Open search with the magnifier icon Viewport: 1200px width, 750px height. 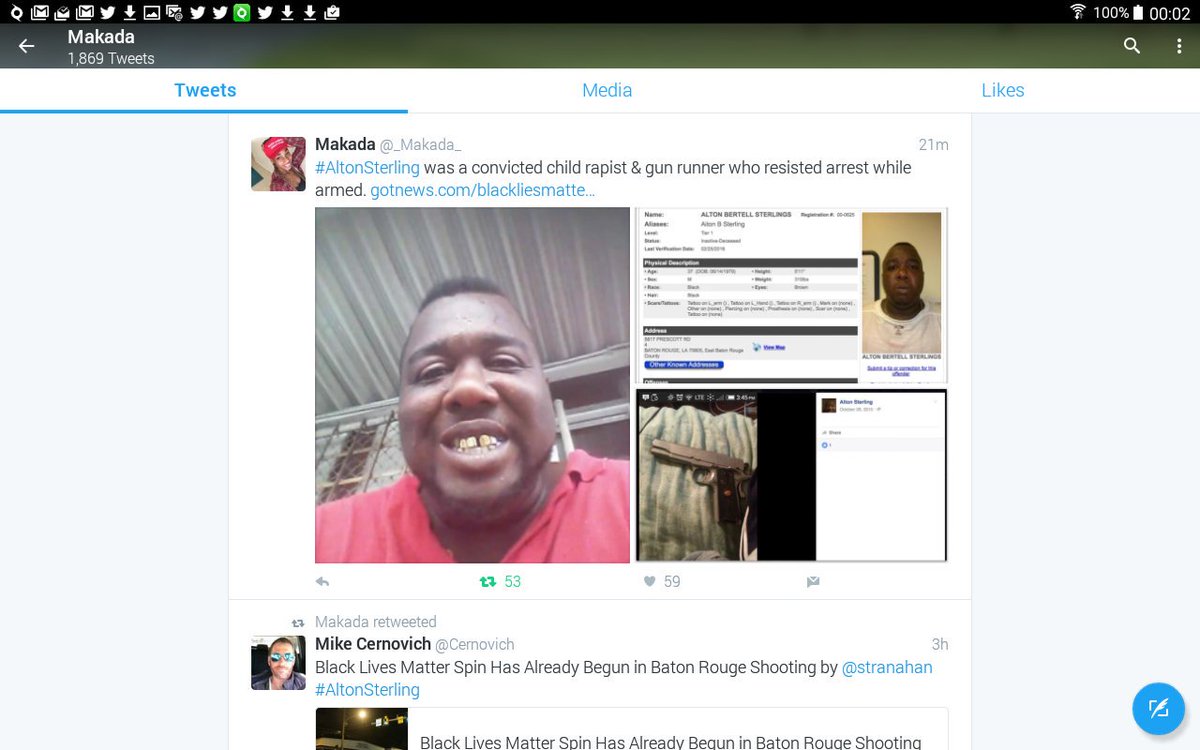click(x=1132, y=46)
